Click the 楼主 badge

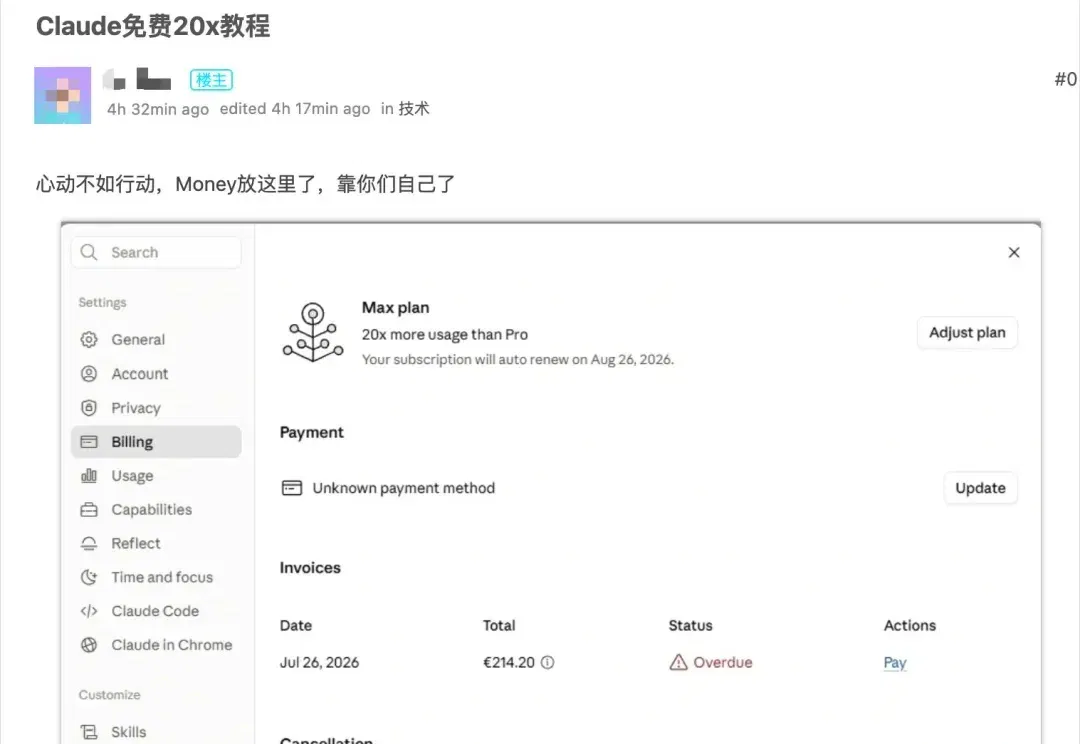point(211,80)
